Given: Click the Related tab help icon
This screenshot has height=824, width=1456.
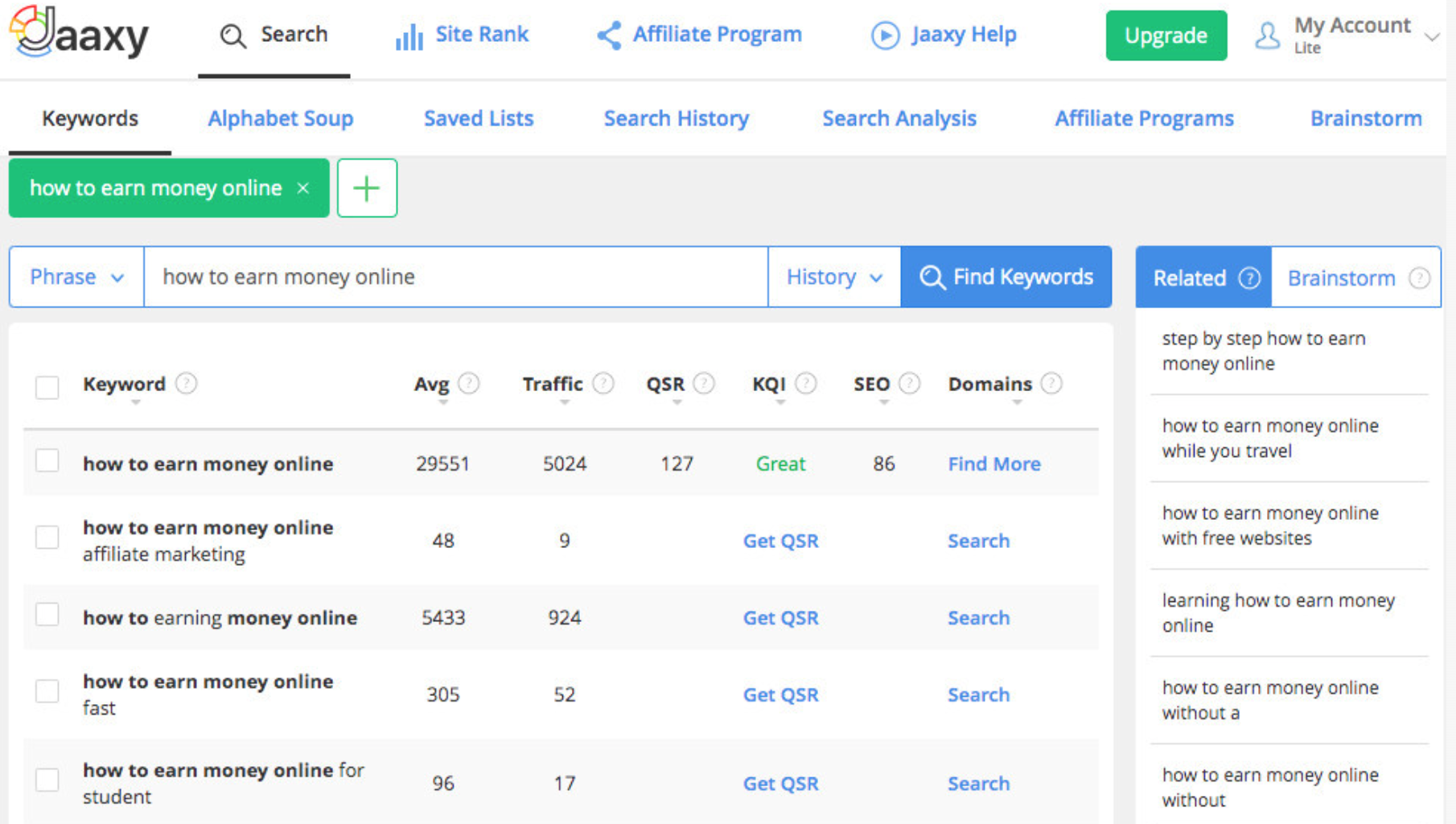Looking at the screenshot, I should (x=1249, y=278).
